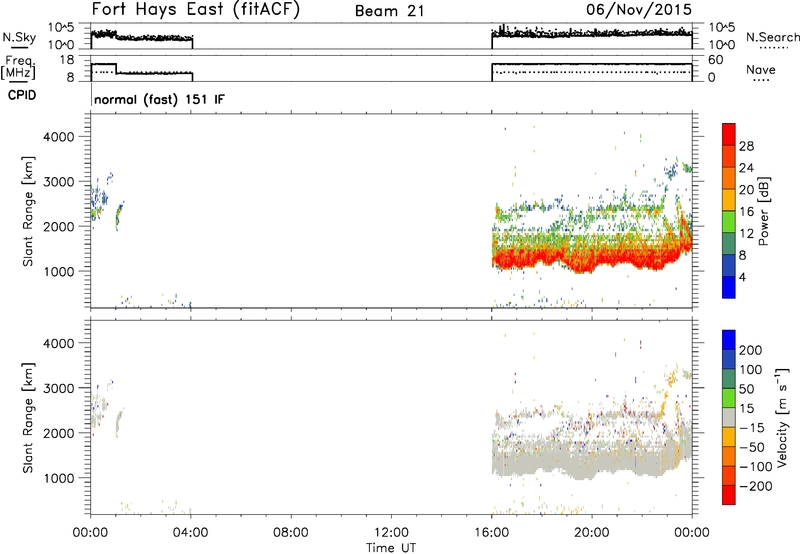Click '1000' on the Power panel range axis

point(58,271)
